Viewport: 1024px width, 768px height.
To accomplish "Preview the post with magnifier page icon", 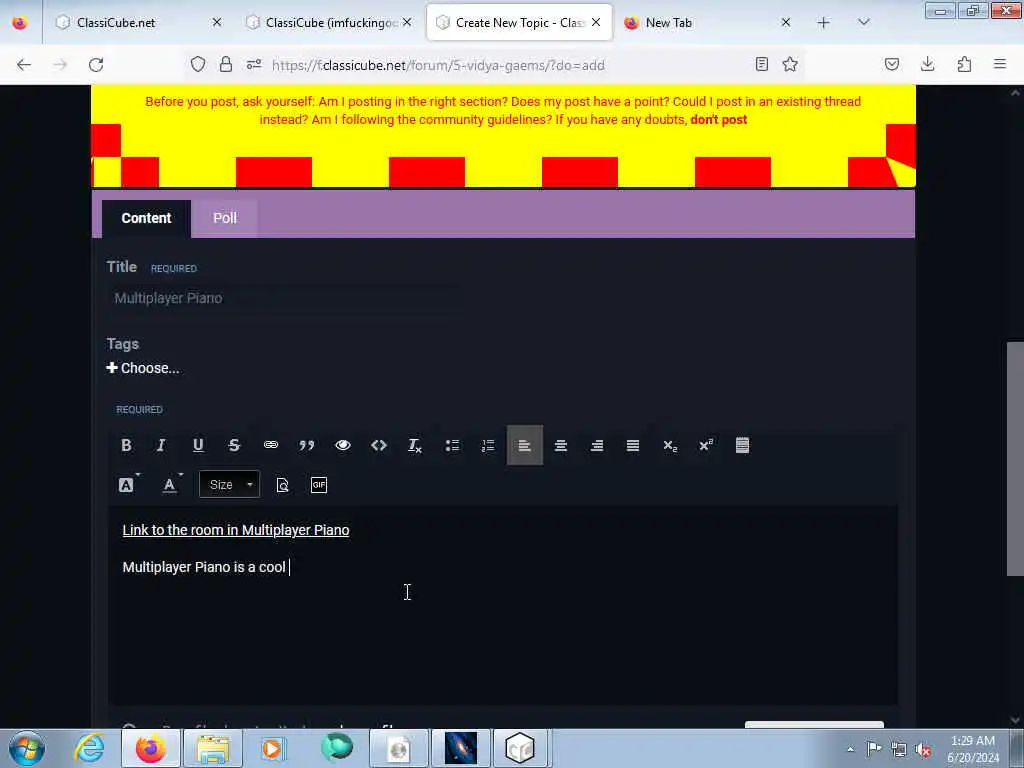I will click(x=283, y=485).
